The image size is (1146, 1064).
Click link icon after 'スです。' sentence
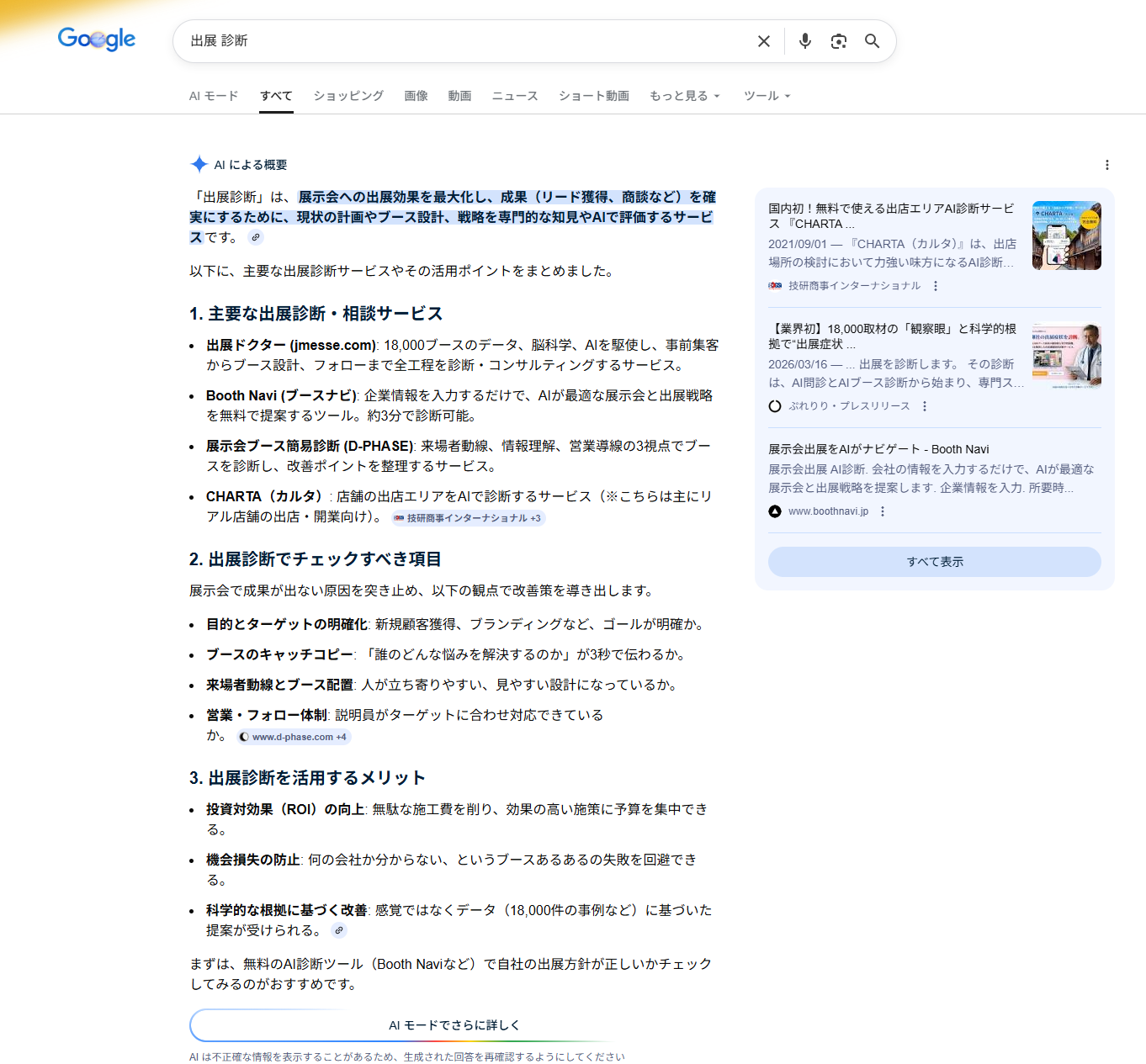click(256, 237)
